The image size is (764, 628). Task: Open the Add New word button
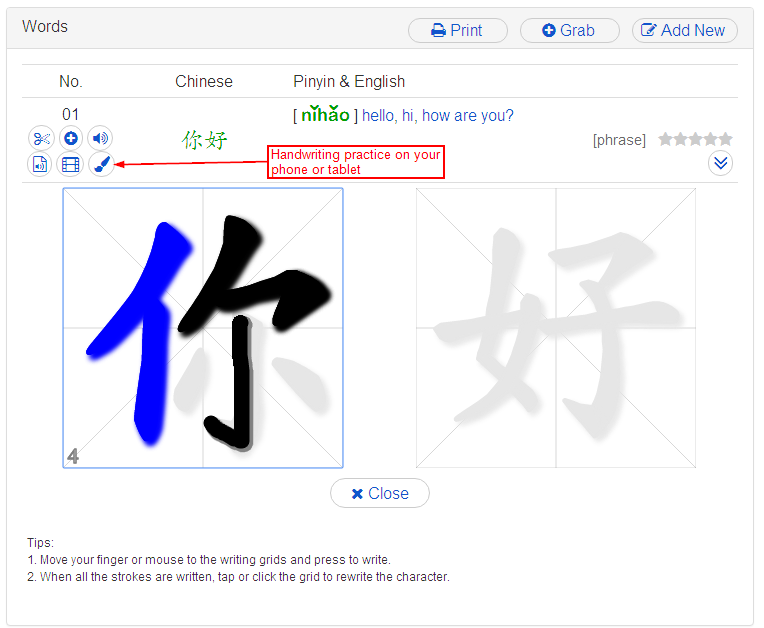click(x=684, y=30)
